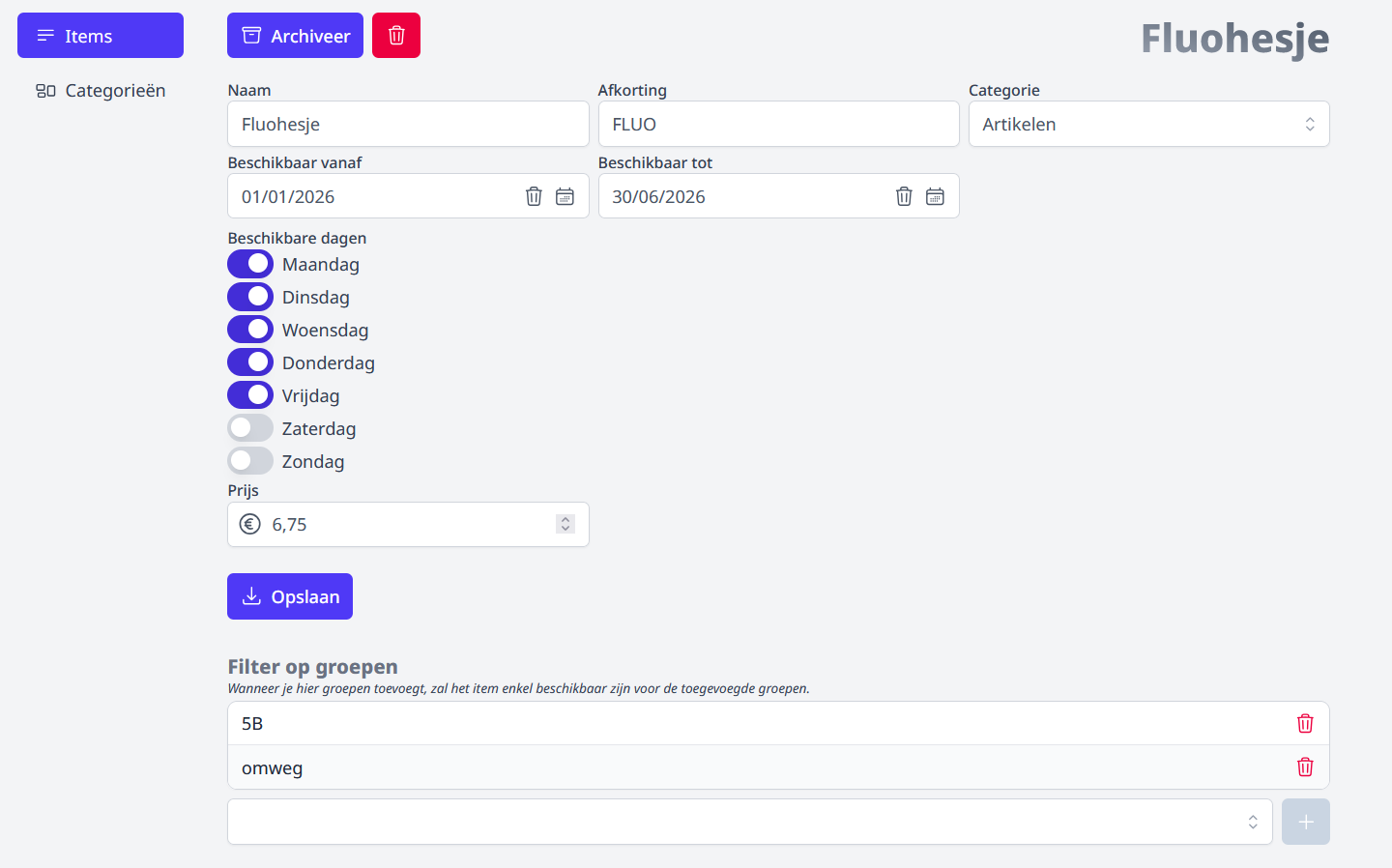
Task: Clear the Beschikbaar tot date with trash icon
Action: [904, 196]
